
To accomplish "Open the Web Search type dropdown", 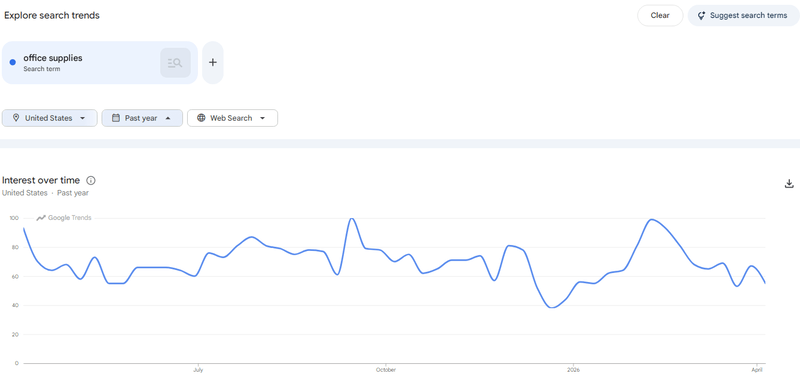I will tap(232, 118).
